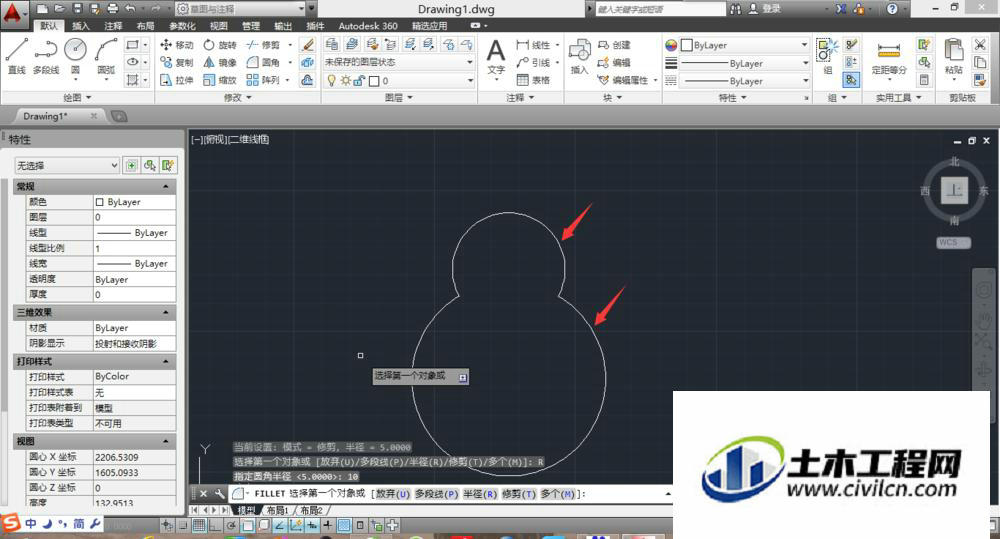The width and height of the screenshot is (1000, 539).
Task: Open the AutoCAD application menu logo
Action: (x=13, y=13)
